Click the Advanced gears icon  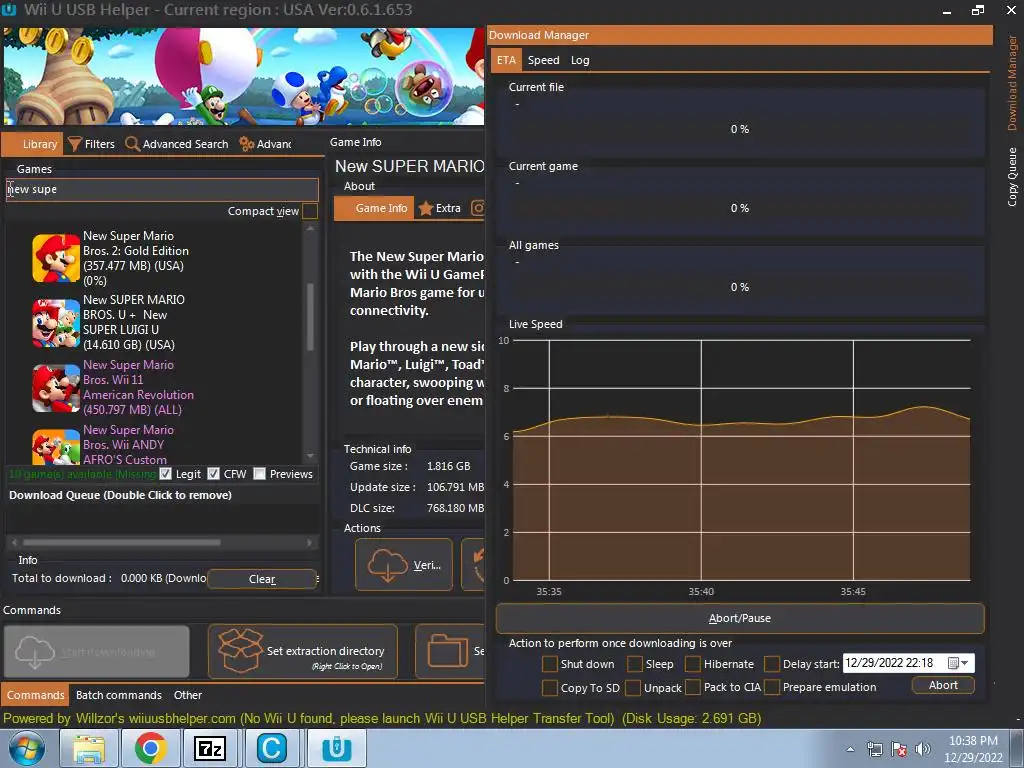tap(246, 144)
